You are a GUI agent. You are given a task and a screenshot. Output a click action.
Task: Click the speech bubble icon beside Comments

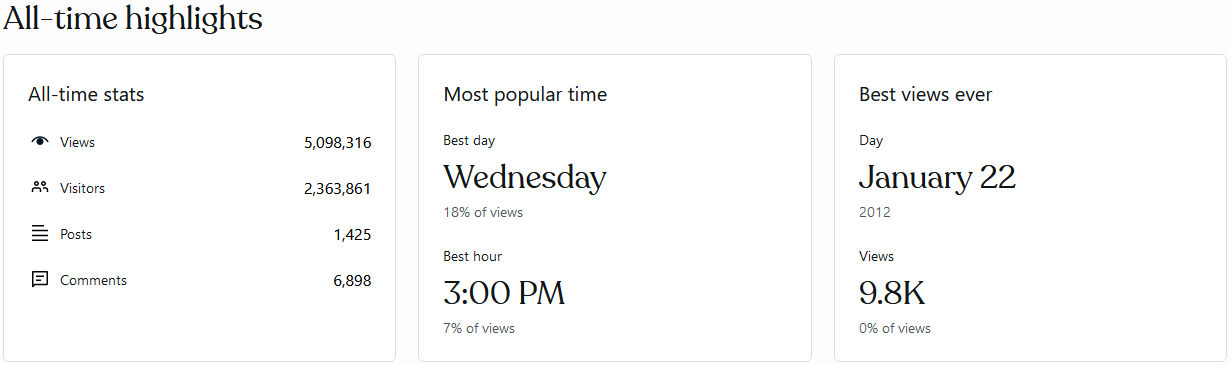tap(40, 280)
